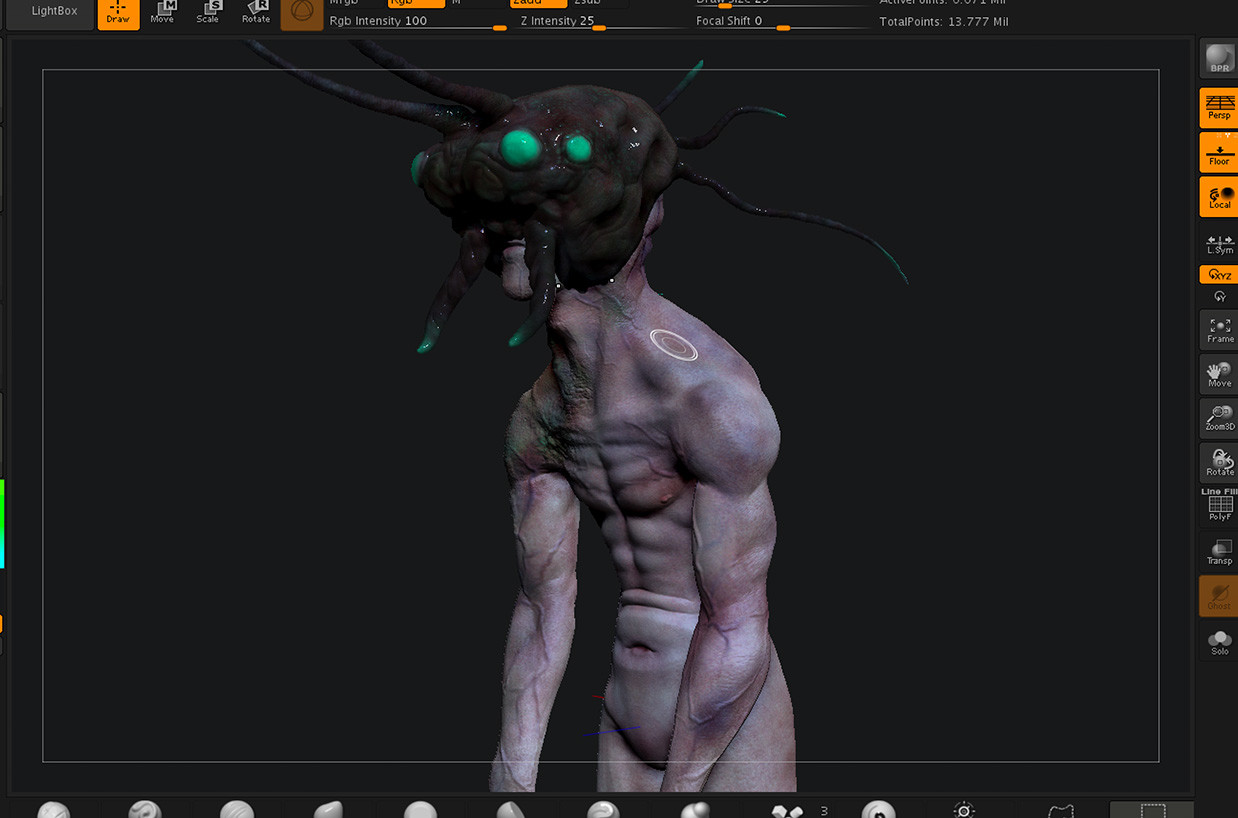The image size is (1238, 818).
Task: Click the orange gizmo icon beside Rotate
Action: tap(301, 14)
